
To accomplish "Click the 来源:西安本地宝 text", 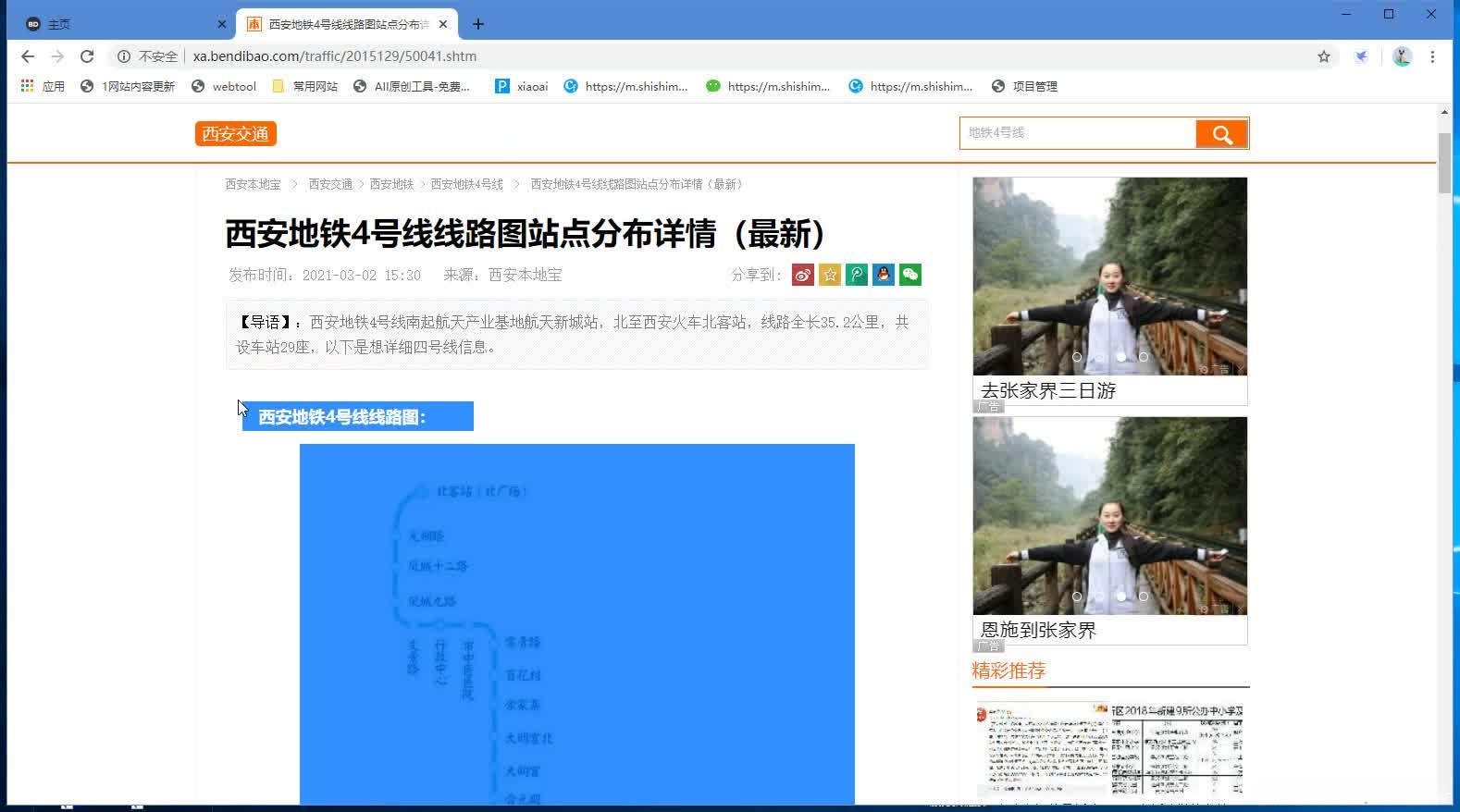I will pyautogui.click(x=502, y=275).
